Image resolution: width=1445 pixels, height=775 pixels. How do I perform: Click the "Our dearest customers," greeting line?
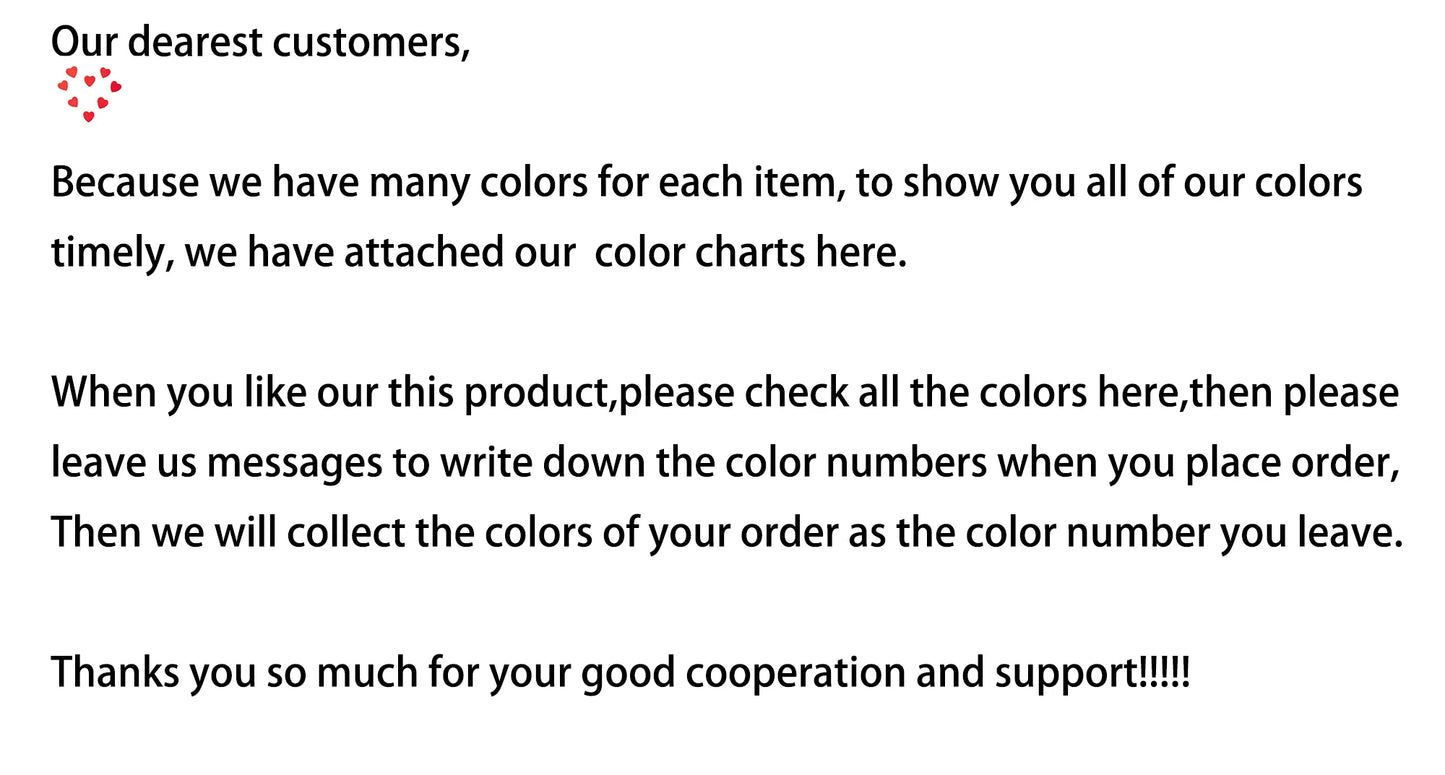click(x=260, y=41)
